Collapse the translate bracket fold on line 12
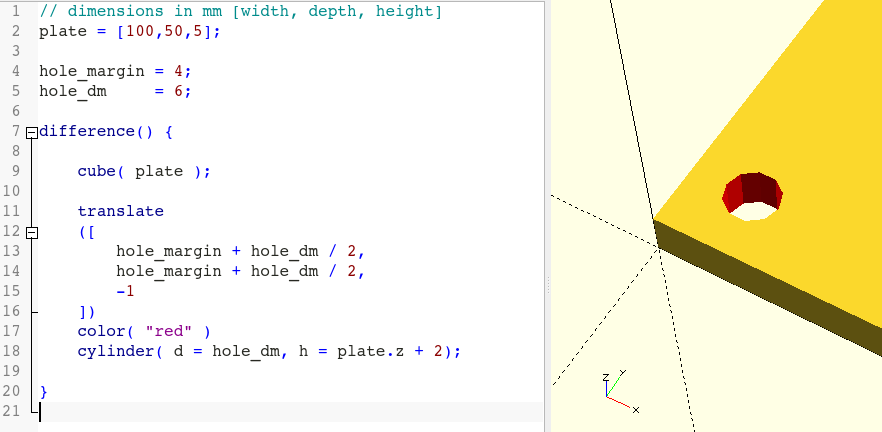The width and height of the screenshot is (882, 432). pos(32,232)
